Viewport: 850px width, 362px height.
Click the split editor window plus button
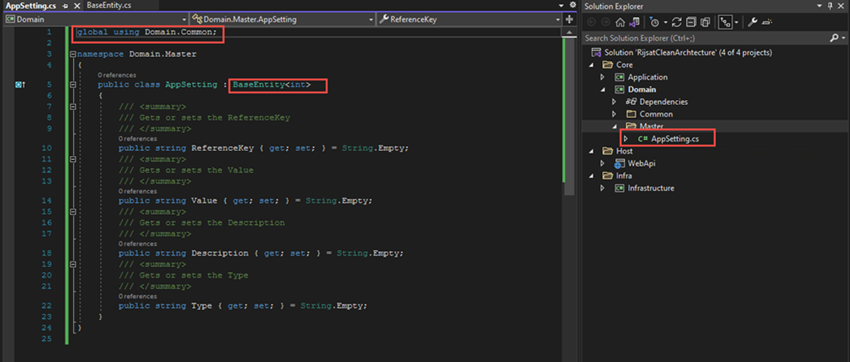pyautogui.click(x=569, y=19)
